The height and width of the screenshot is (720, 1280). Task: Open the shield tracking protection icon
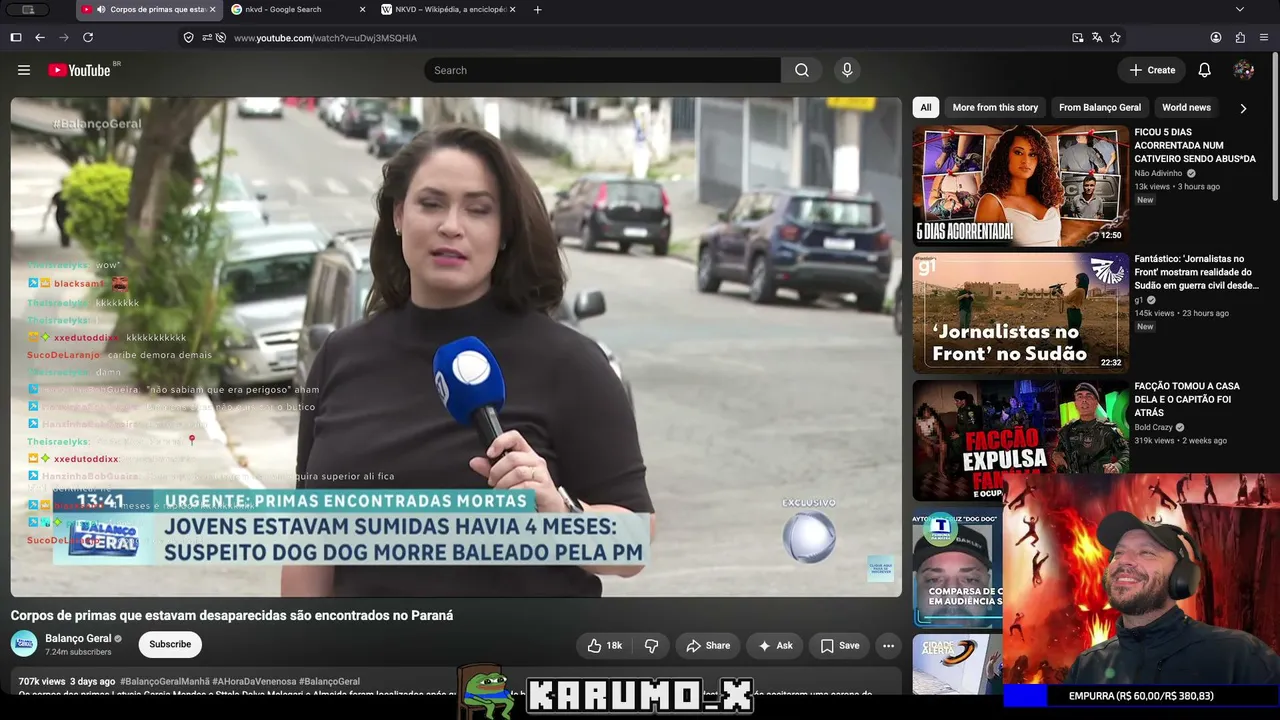[188, 38]
